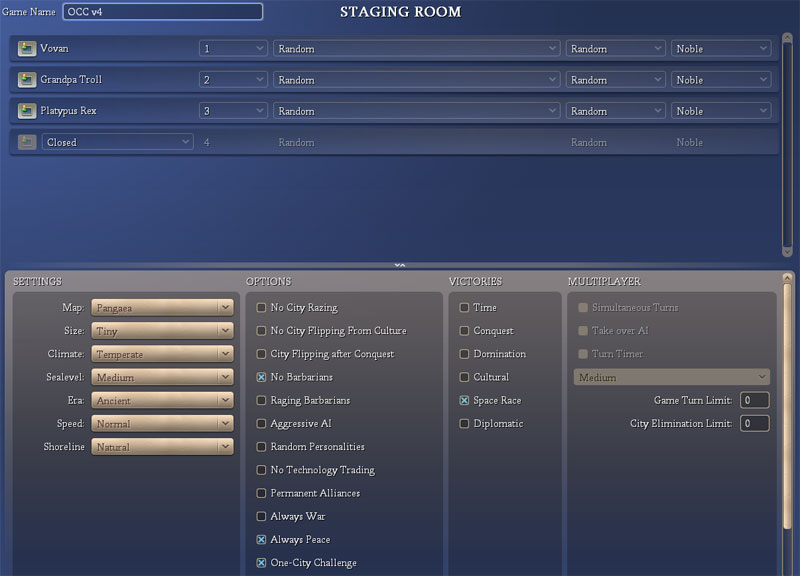
Task: Open the Closed slot status dropdown
Action: coord(117,142)
